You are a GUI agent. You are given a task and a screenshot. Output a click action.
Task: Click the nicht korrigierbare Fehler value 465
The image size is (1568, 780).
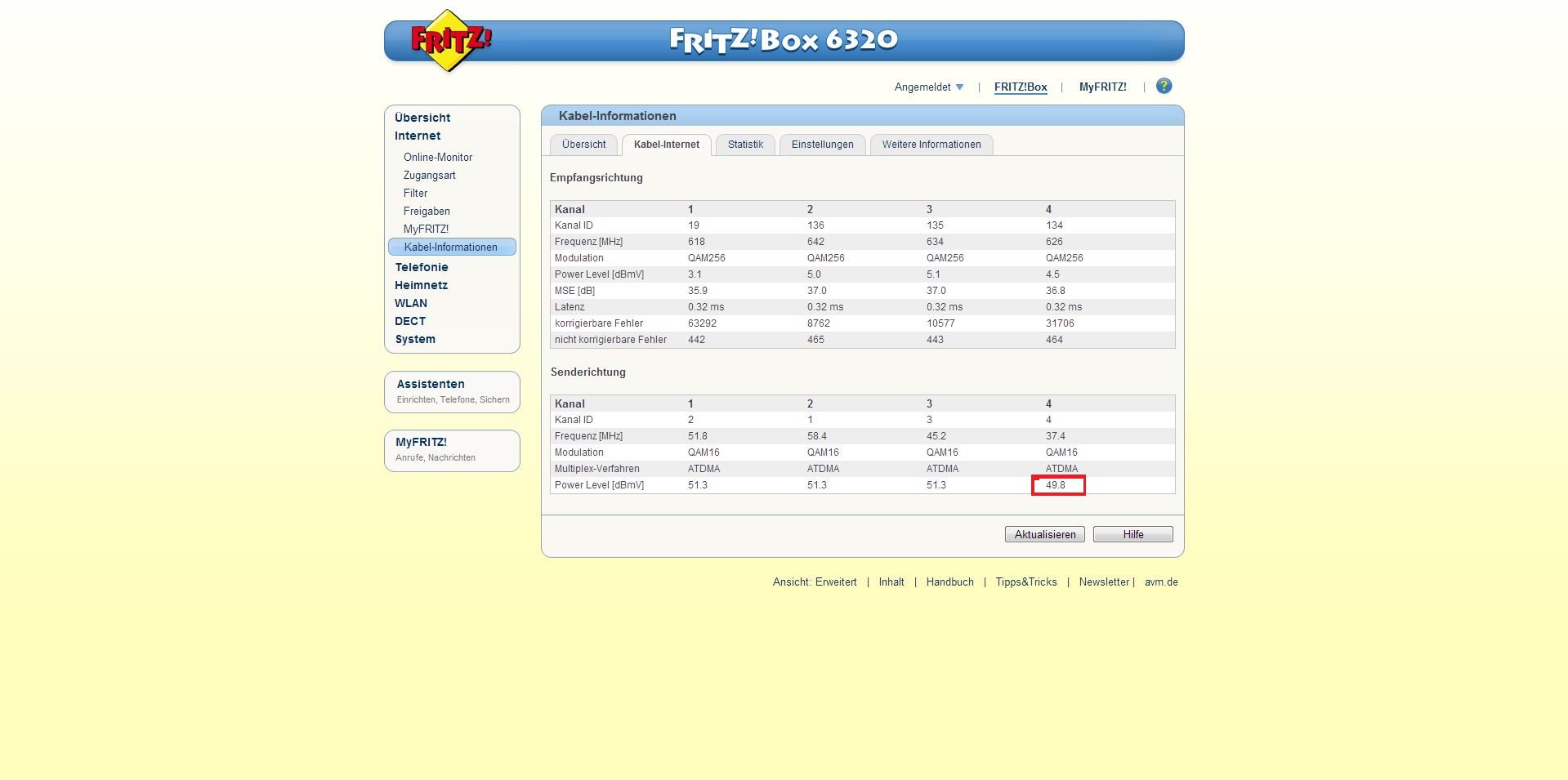click(815, 340)
